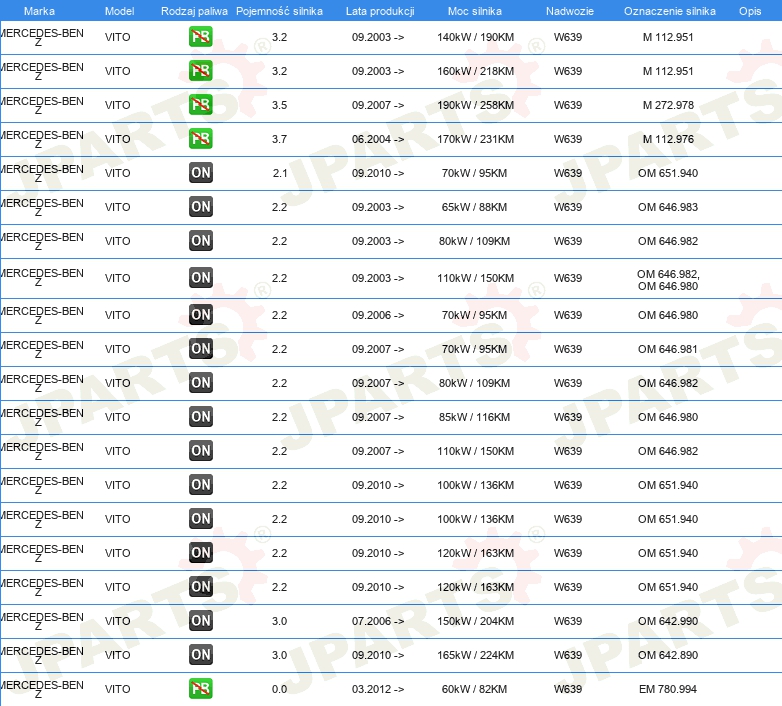Click the production date 09.2006 ->

click(x=378, y=315)
